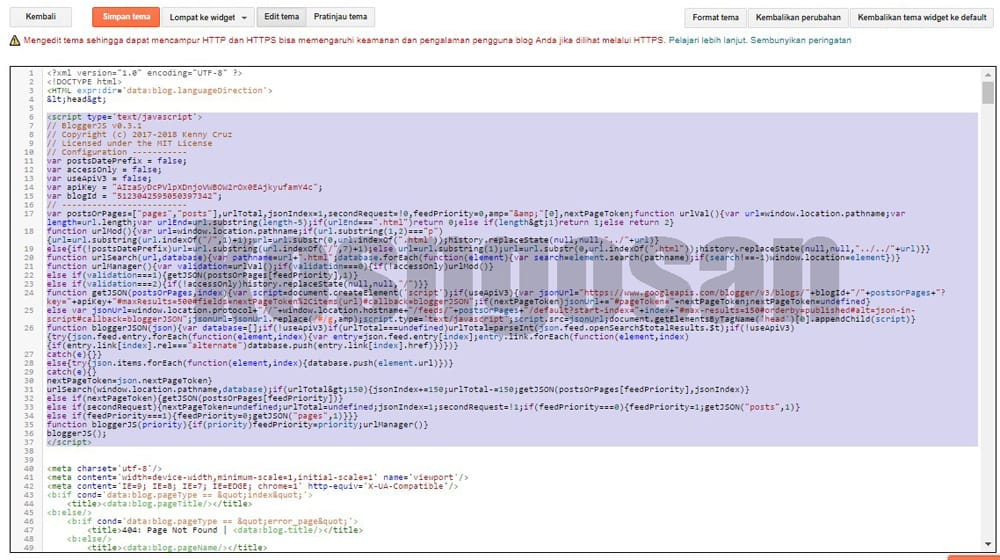Click the 'BloggerJS v0.3.1' comment line
The height and width of the screenshot is (560, 1000).
tap(94, 126)
